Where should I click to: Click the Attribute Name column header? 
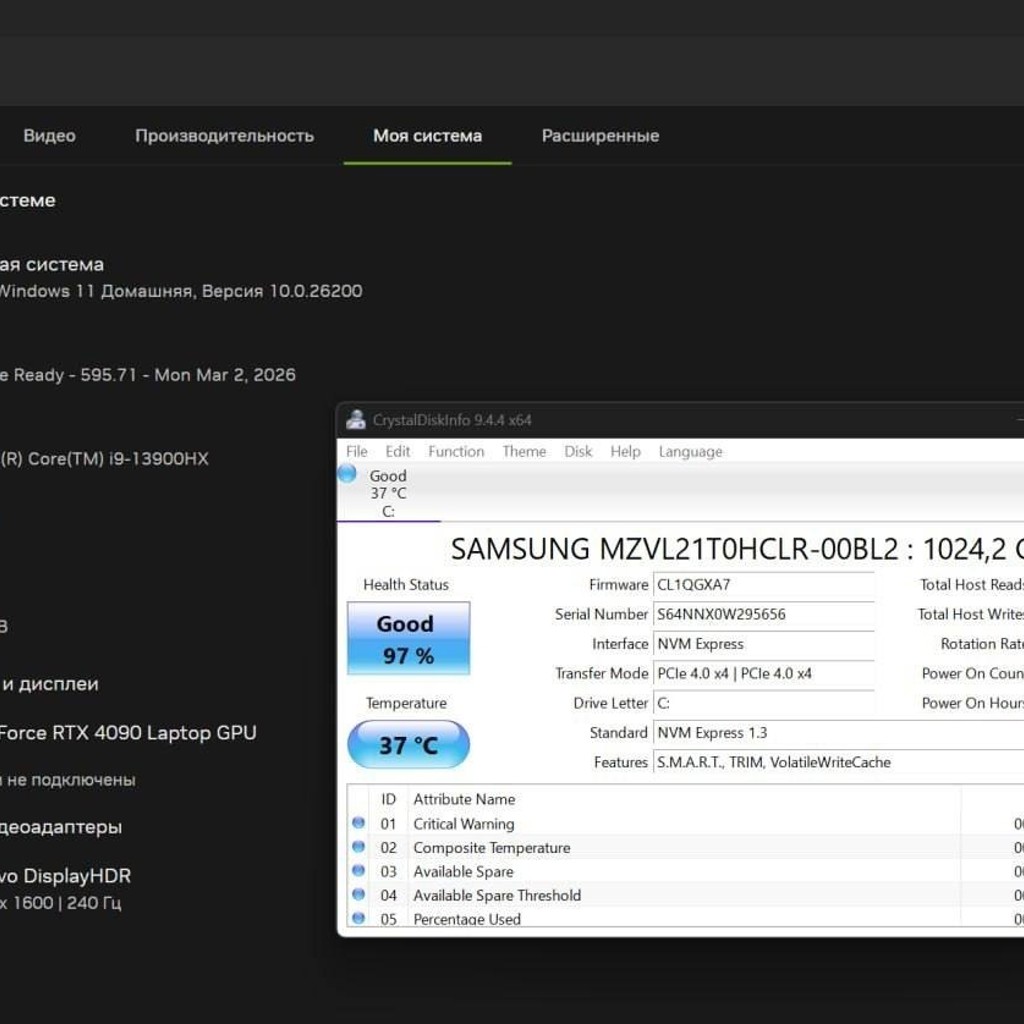tap(464, 799)
